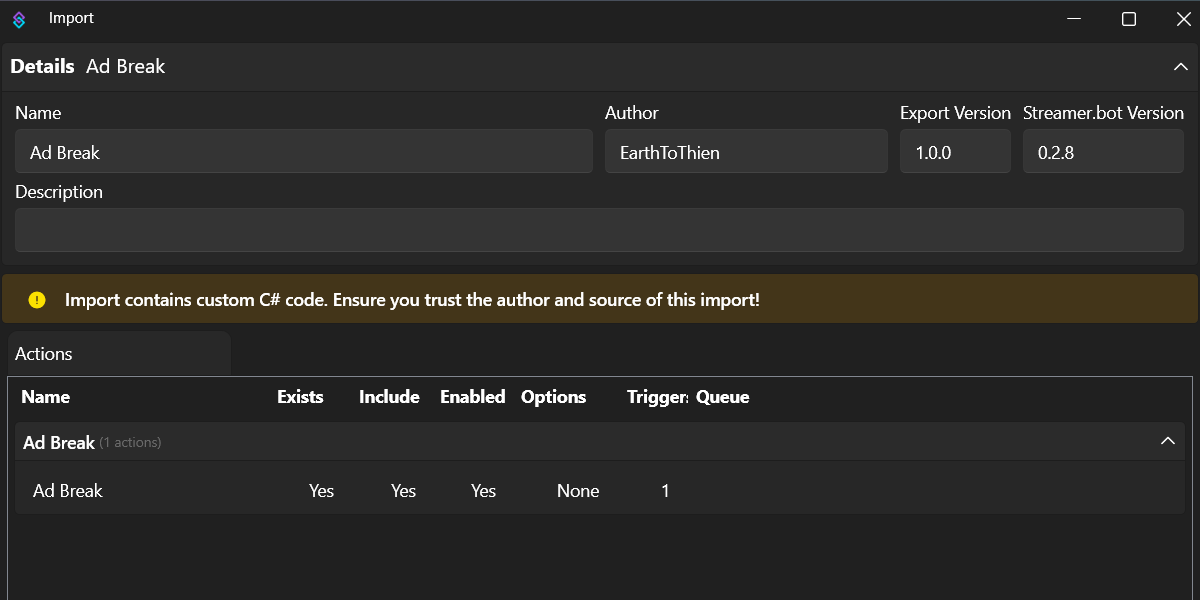Collapse the Ad Break actions group
The height and width of the screenshot is (600, 1200).
(1167, 442)
